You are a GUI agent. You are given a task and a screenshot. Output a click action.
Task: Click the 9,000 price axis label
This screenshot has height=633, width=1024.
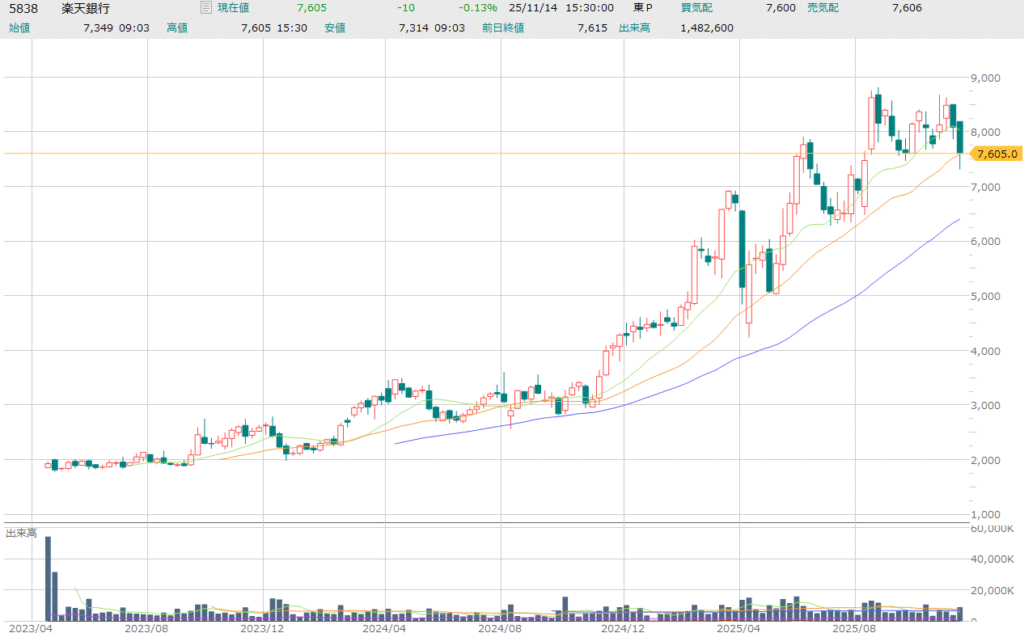[x=992, y=78]
